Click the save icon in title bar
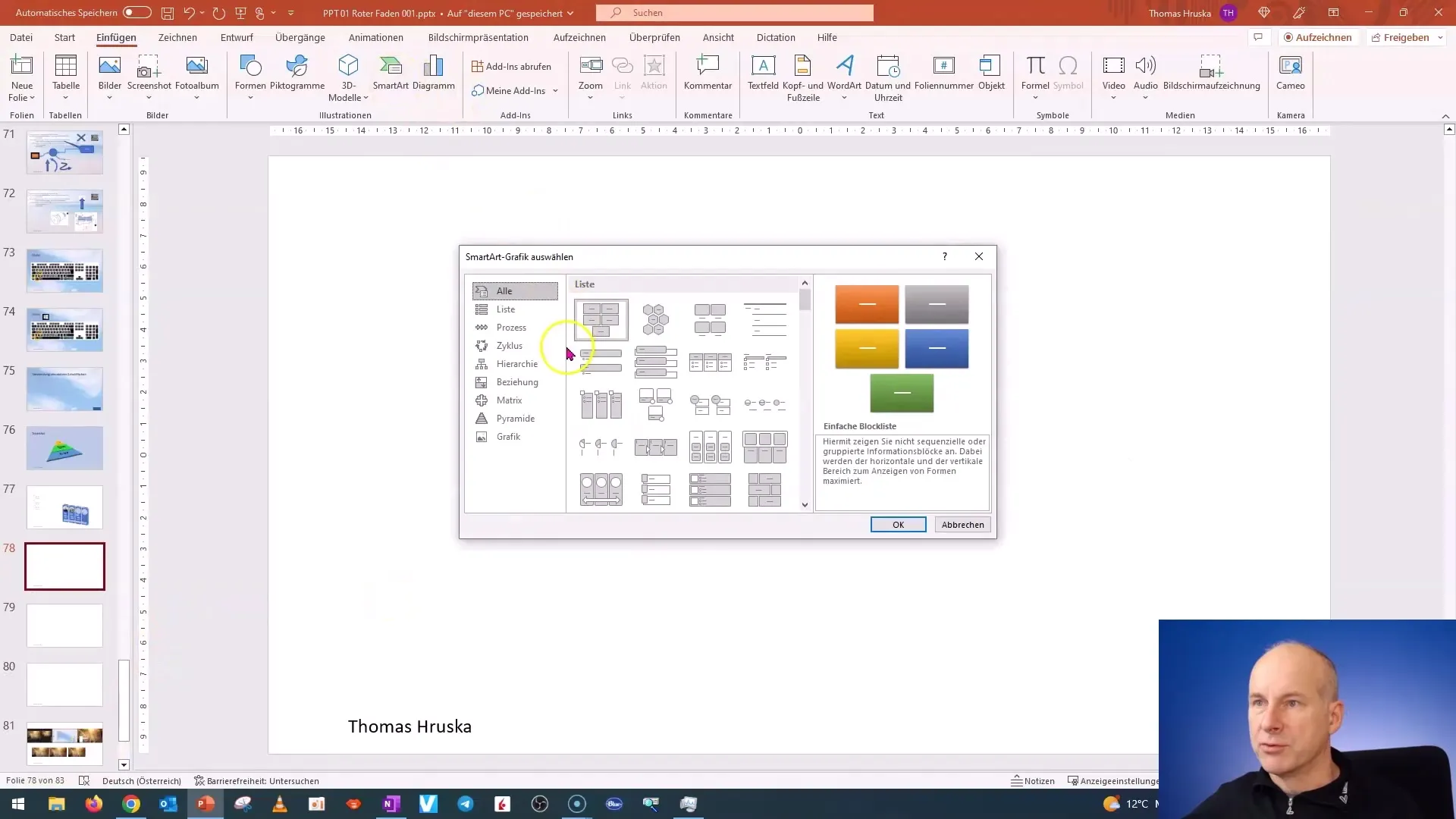Image resolution: width=1456 pixels, height=819 pixels. pyautogui.click(x=168, y=13)
